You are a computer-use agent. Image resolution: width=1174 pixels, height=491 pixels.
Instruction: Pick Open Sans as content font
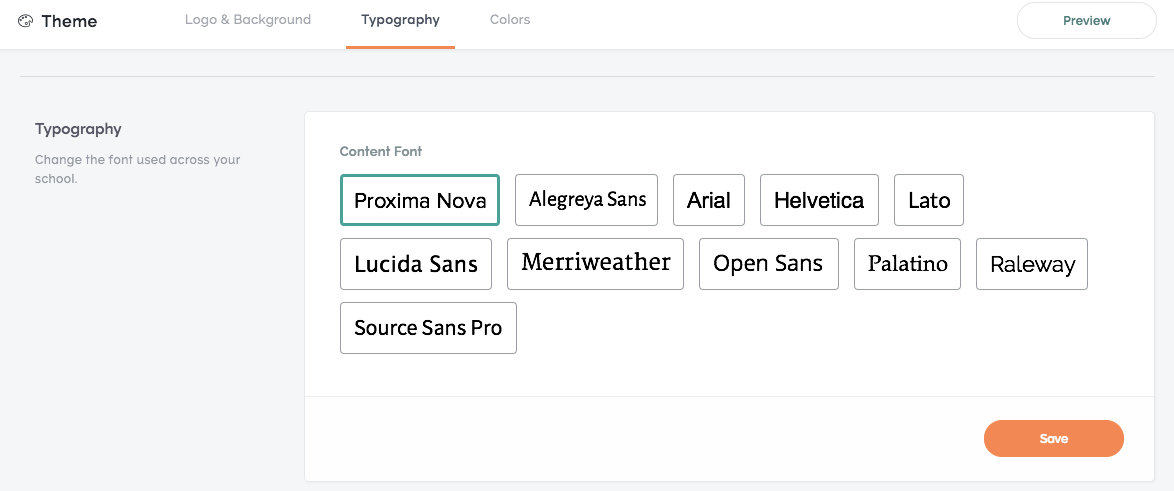pos(769,264)
